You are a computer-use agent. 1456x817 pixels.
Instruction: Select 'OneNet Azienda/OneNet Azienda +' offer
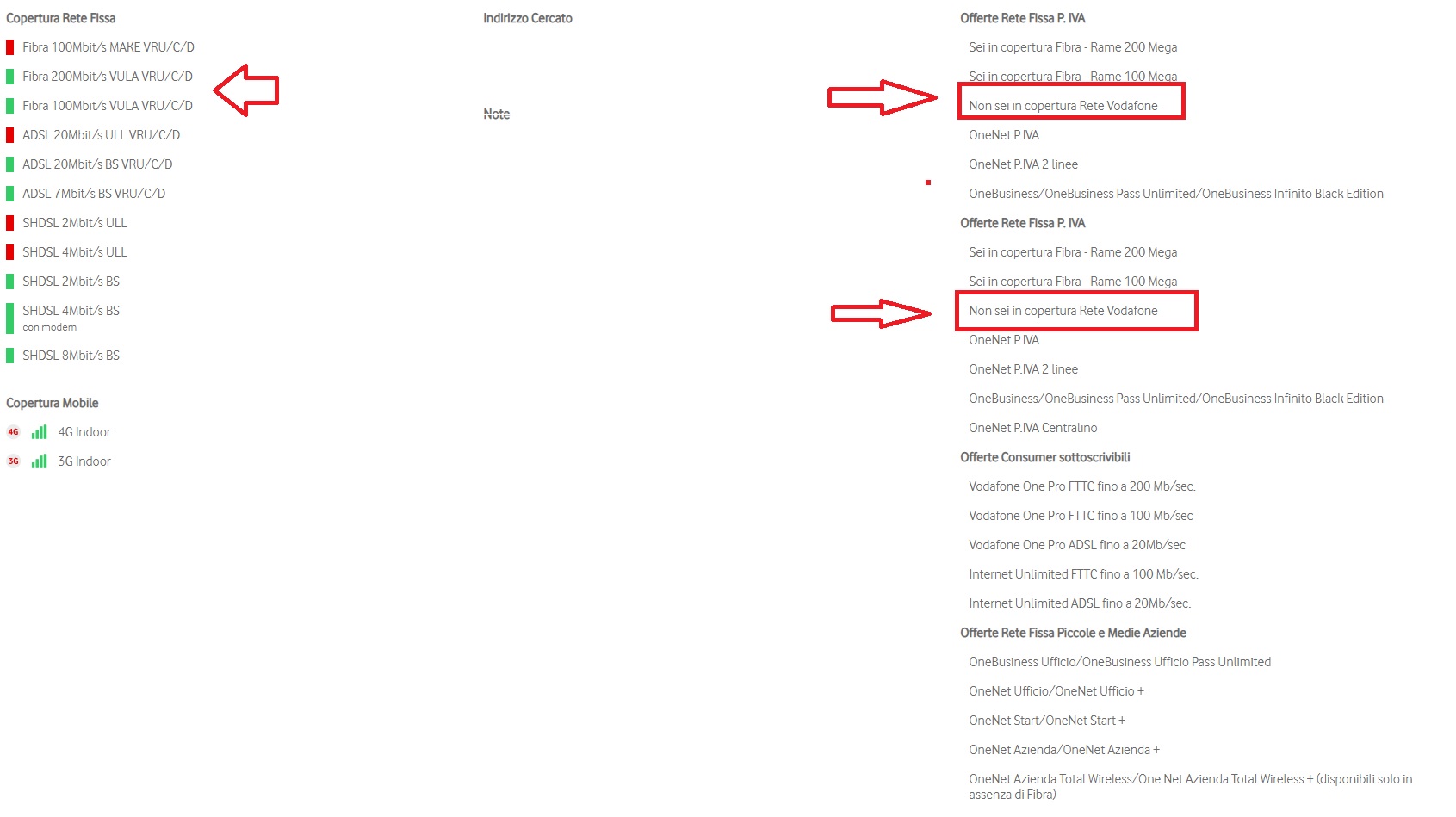pos(1064,750)
